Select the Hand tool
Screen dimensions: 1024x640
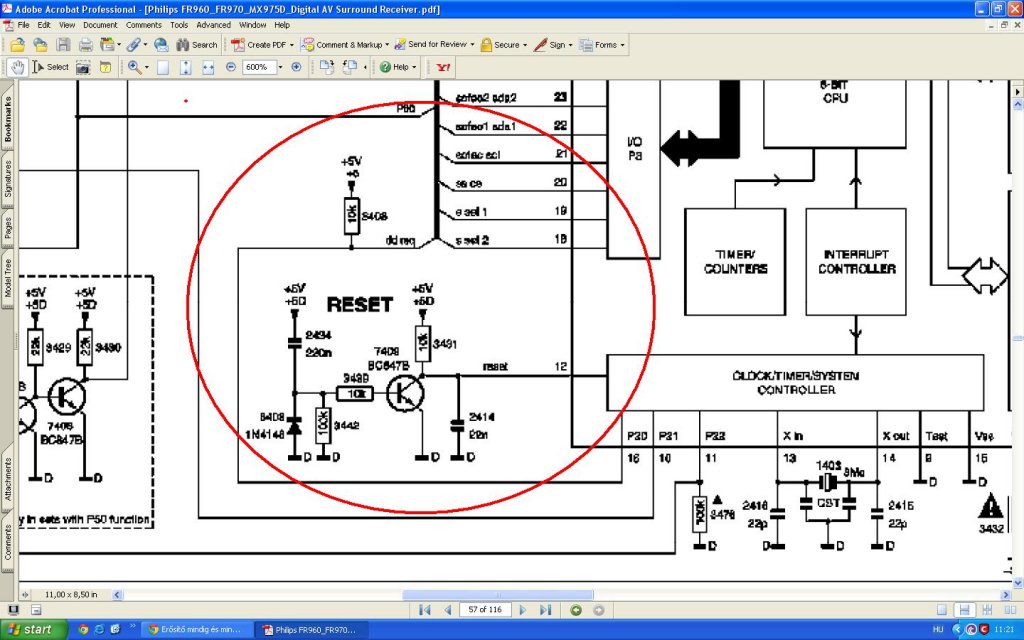pyautogui.click(x=18, y=67)
